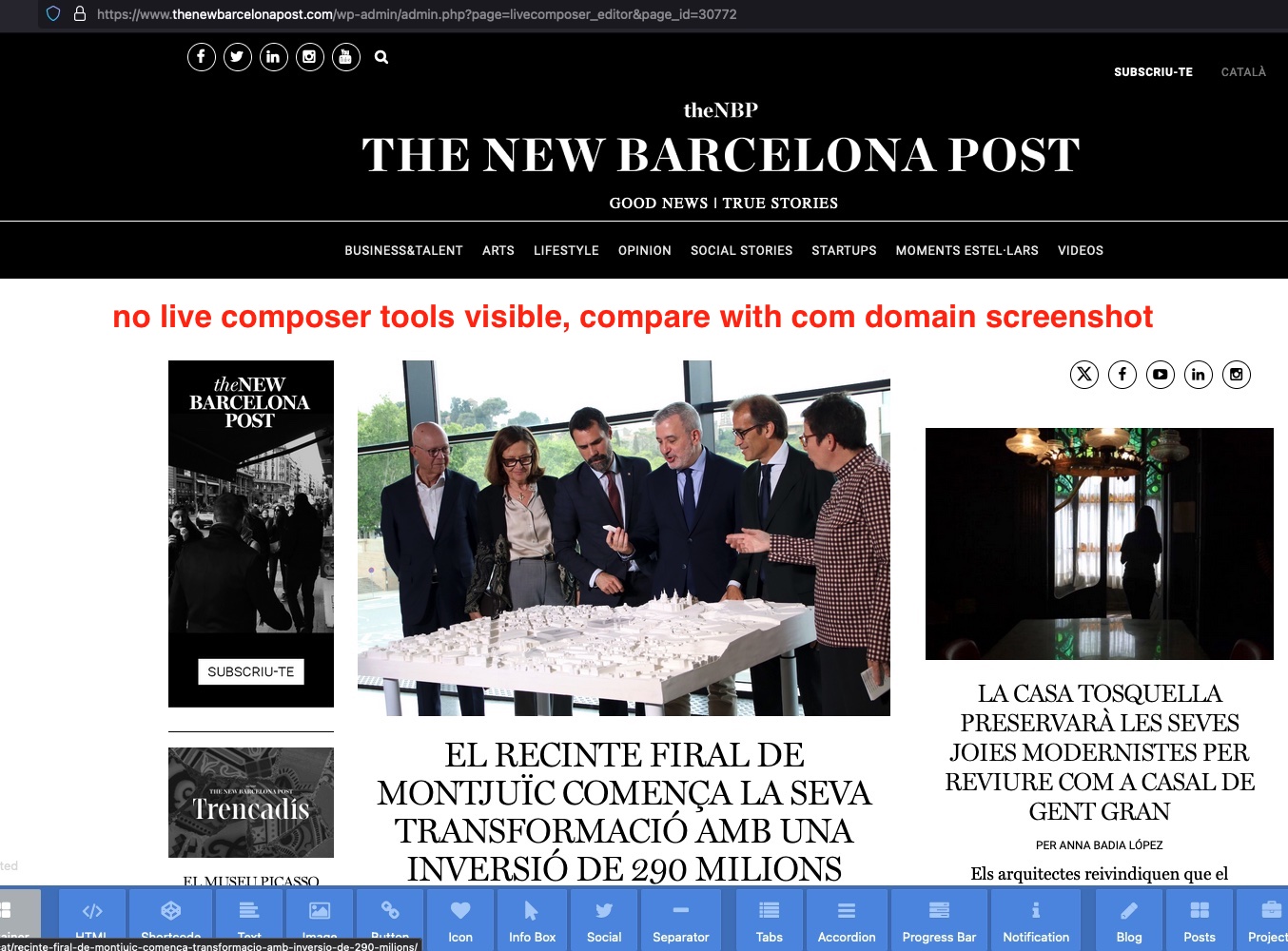Open the header Facebook icon
The image size is (1288, 951).
201,57
